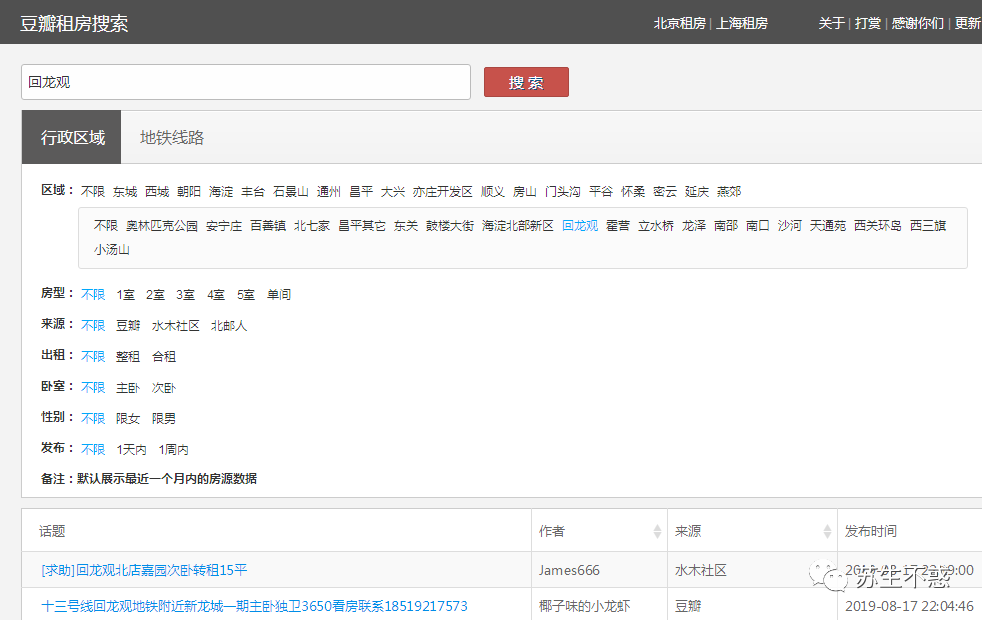This screenshot has height=620, width=982.
Task: Sort the table by the 作者 column arrows
Action: click(x=657, y=531)
